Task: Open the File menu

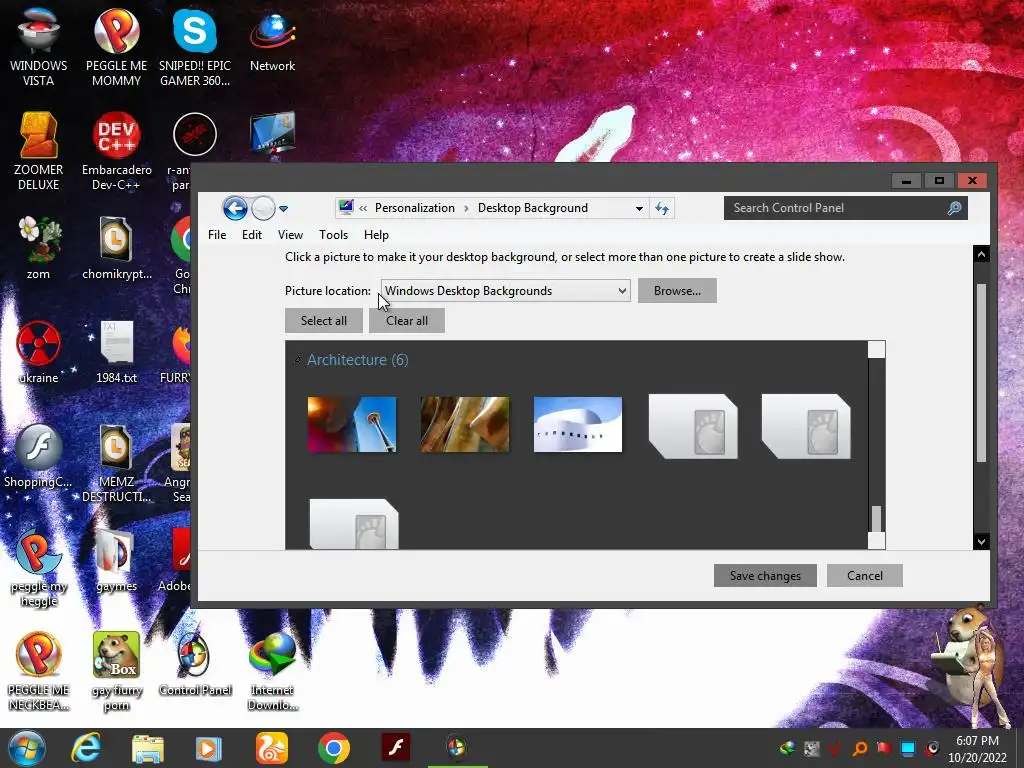Action: tap(217, 234)
